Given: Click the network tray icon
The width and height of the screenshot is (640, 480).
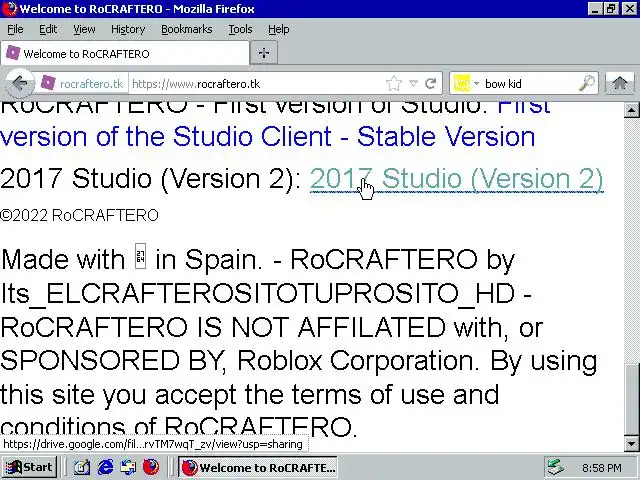Looking at the screenshot, I should pyautogui.click(x=556, y=467).
